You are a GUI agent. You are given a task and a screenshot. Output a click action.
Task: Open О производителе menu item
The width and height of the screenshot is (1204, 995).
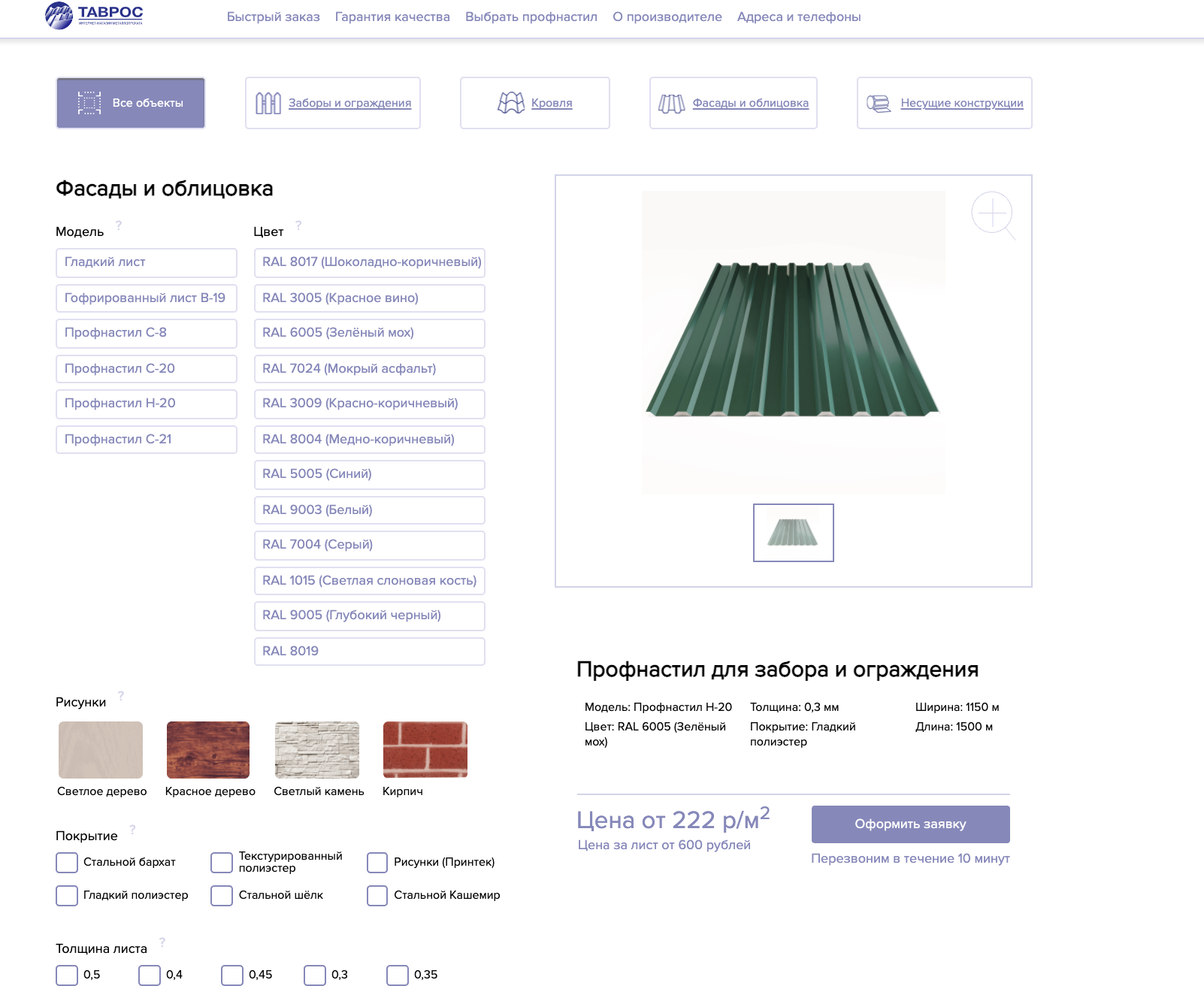tap(667, 17)
